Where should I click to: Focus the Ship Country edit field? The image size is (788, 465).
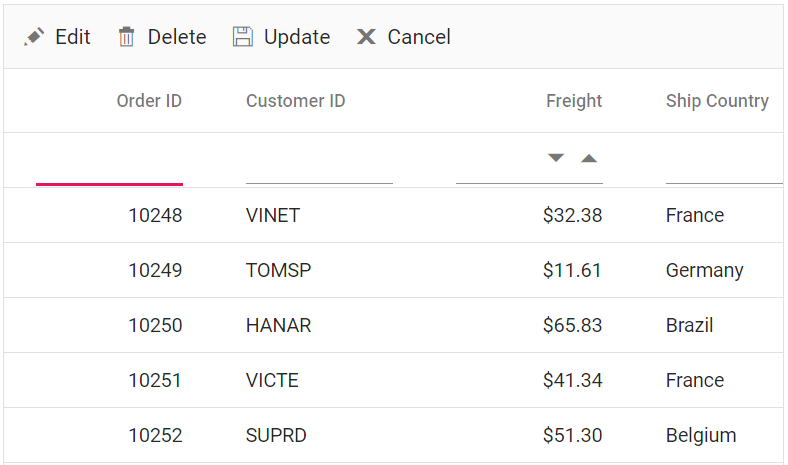(723, 164)
